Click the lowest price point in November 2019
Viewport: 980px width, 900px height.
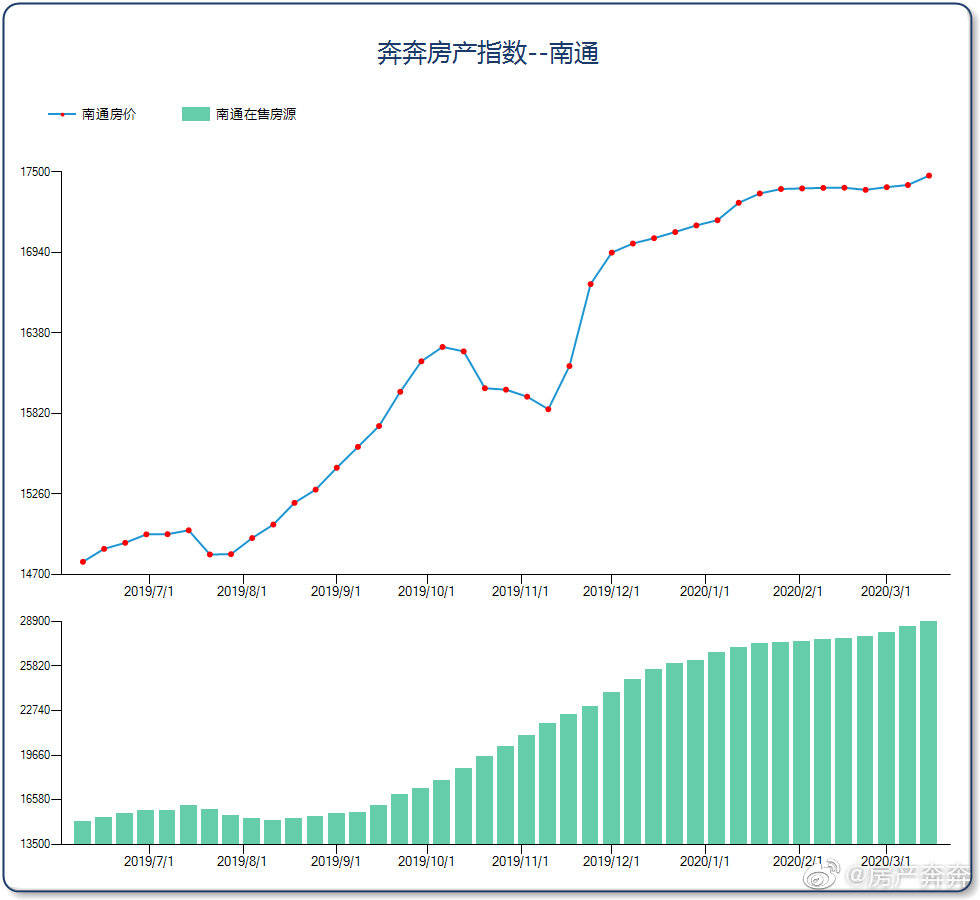548,409
